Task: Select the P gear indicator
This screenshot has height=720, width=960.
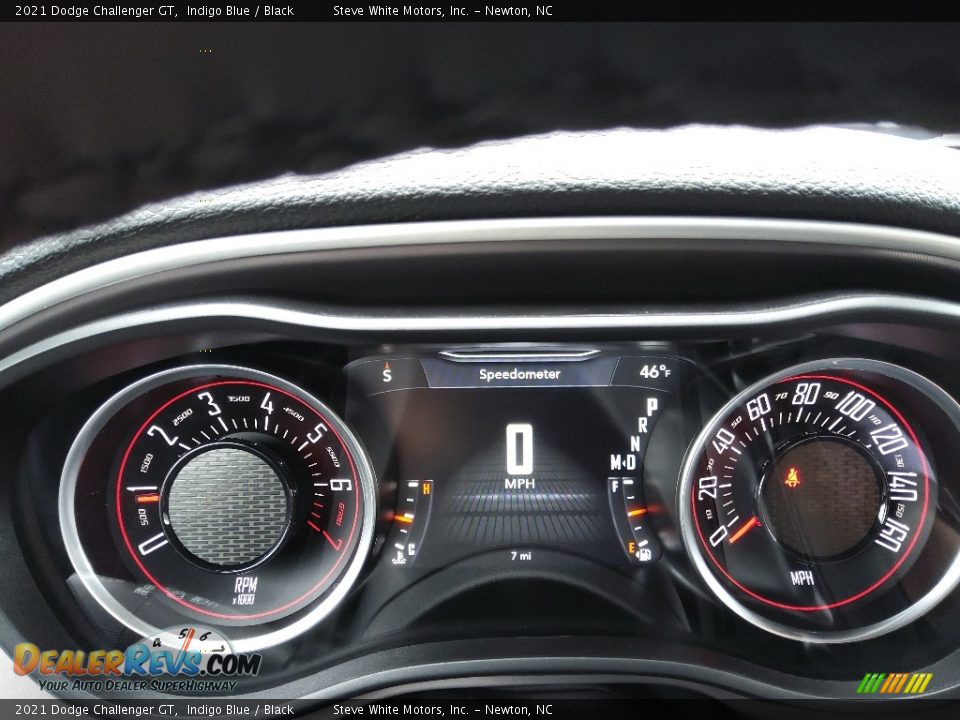Action: click(x=652, y=407)
